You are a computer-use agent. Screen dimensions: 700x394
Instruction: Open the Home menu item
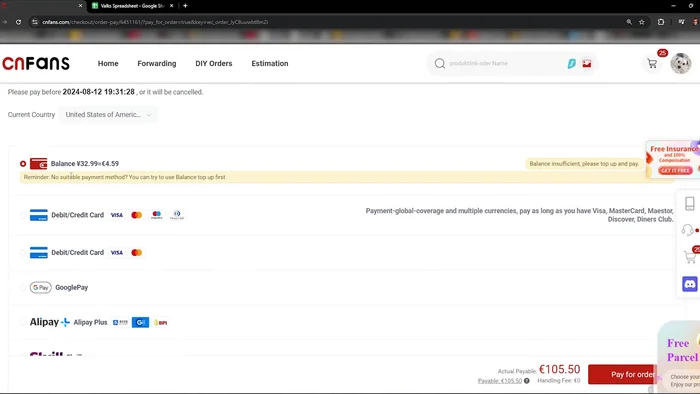(x=108, y=63)
